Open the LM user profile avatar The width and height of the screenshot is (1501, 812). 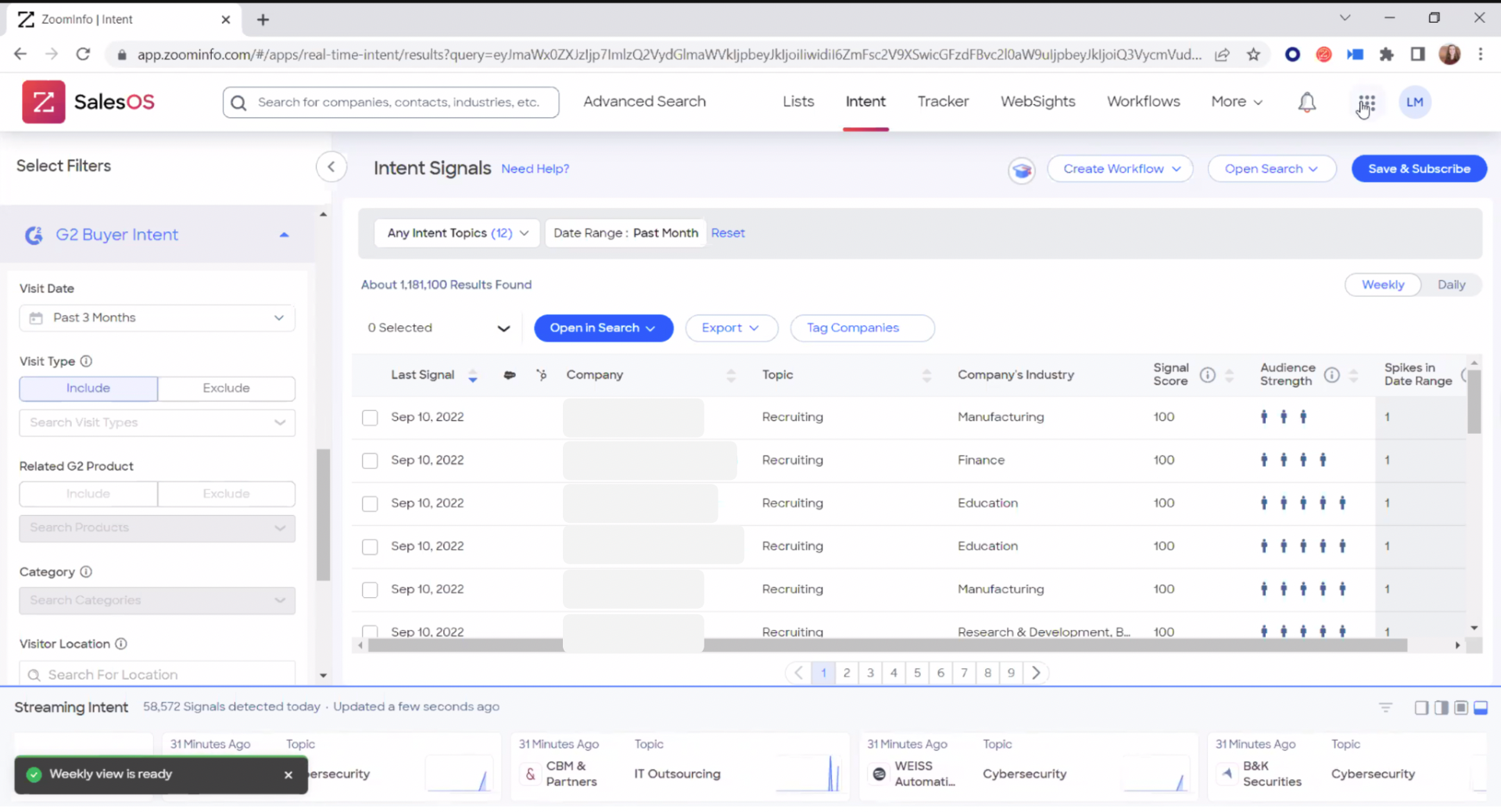point(1415,102)
